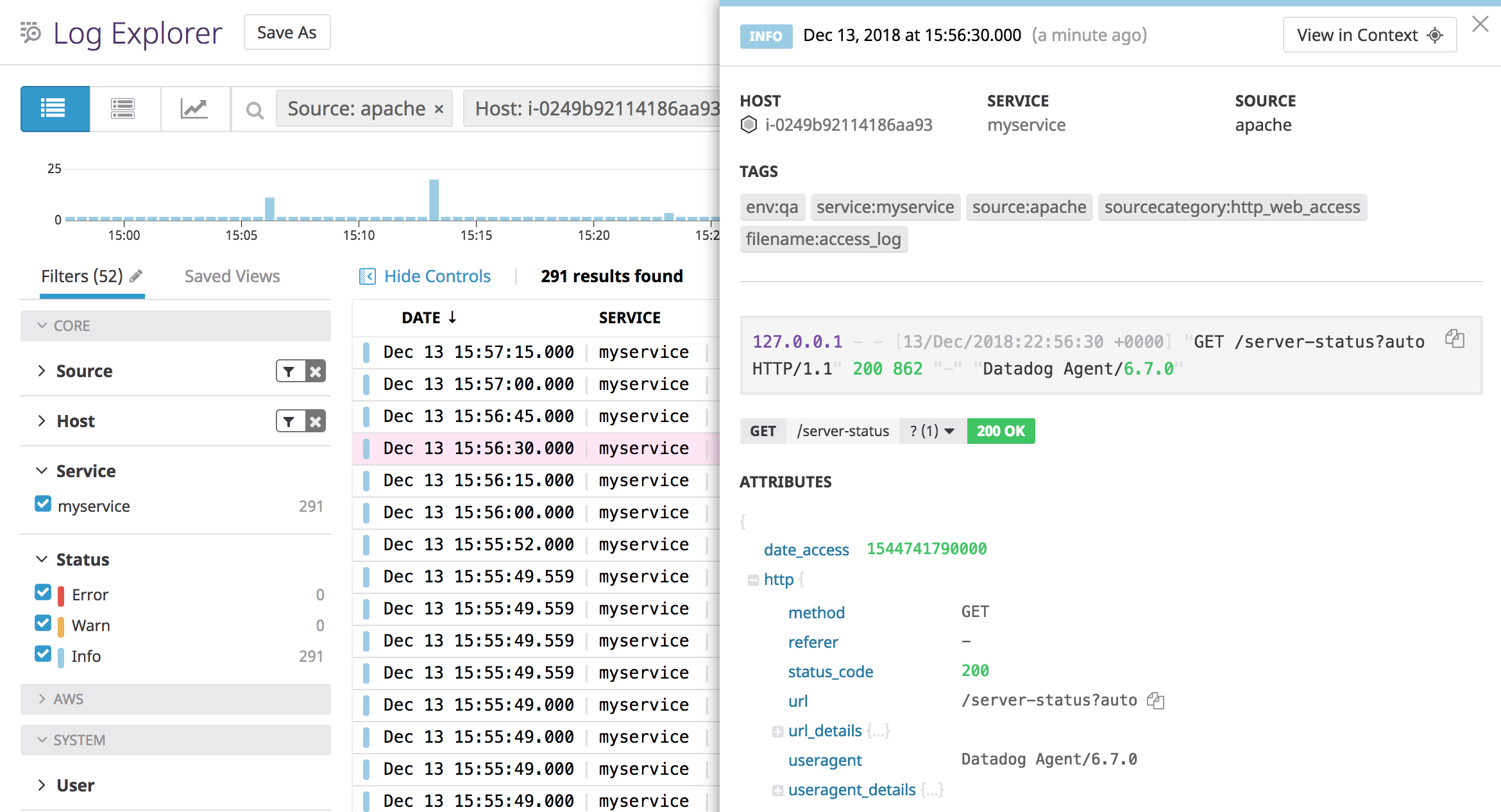Screen dimensions: 1501x812
Task: Select the list view icon
Action: 55,108
